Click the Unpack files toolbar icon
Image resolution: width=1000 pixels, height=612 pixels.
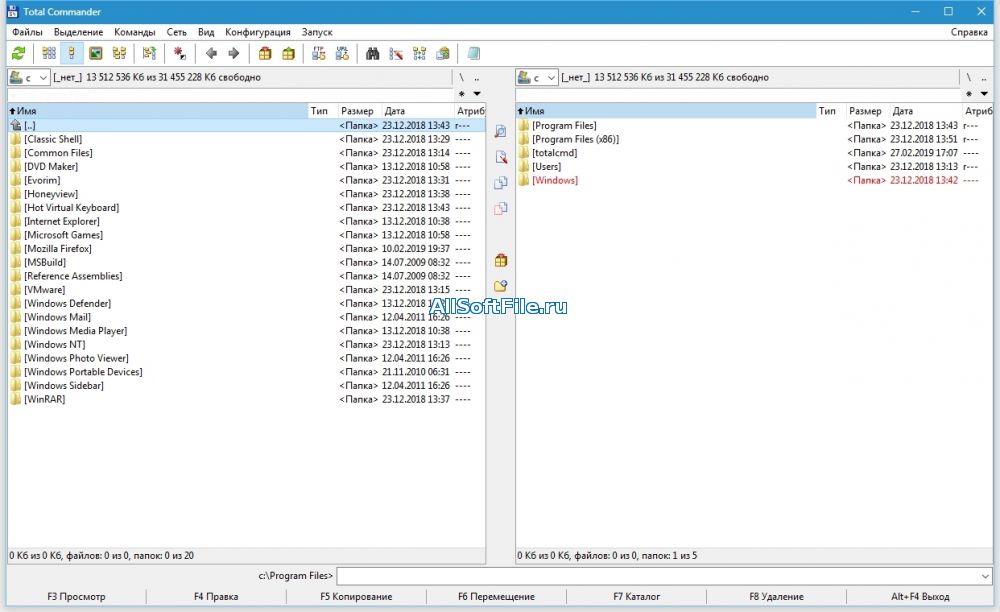point(288,54)
